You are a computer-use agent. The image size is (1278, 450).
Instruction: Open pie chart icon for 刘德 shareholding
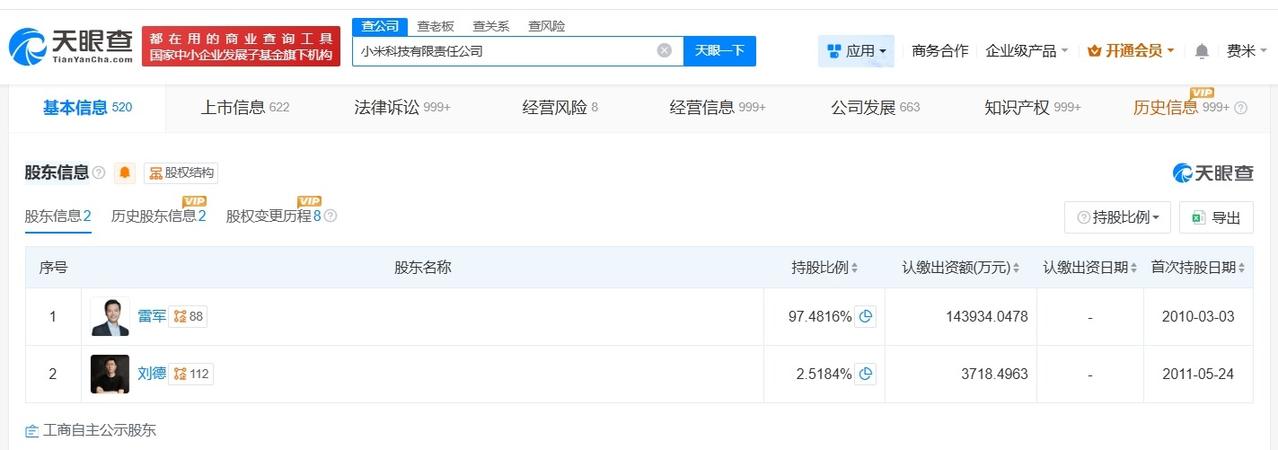[866, 374]
